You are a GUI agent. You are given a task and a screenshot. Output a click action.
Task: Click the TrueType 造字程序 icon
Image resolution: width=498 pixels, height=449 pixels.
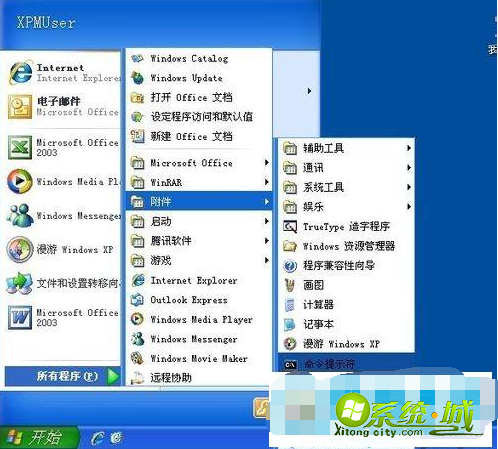click(290, 227)
